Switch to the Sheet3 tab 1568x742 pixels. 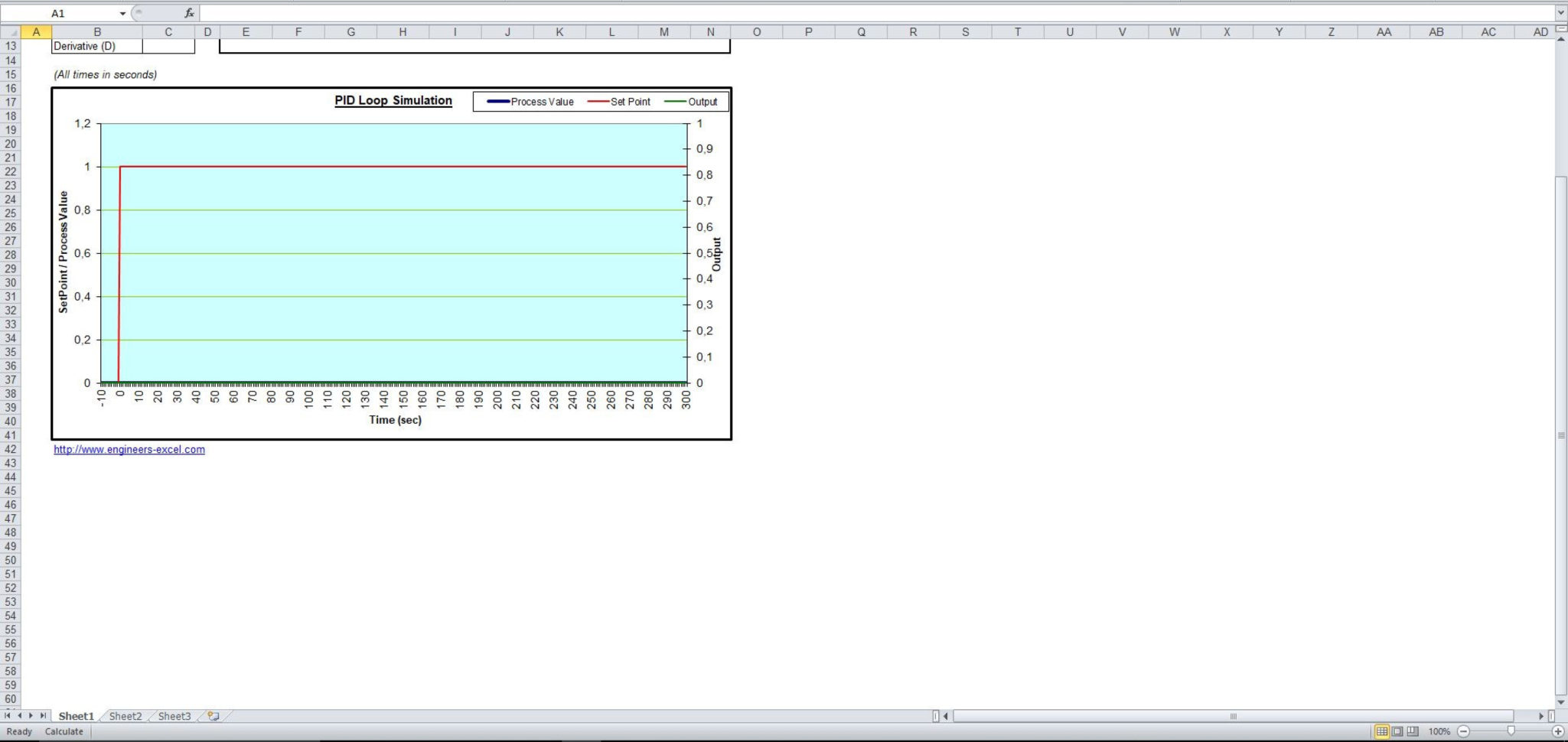click(174, 716)
